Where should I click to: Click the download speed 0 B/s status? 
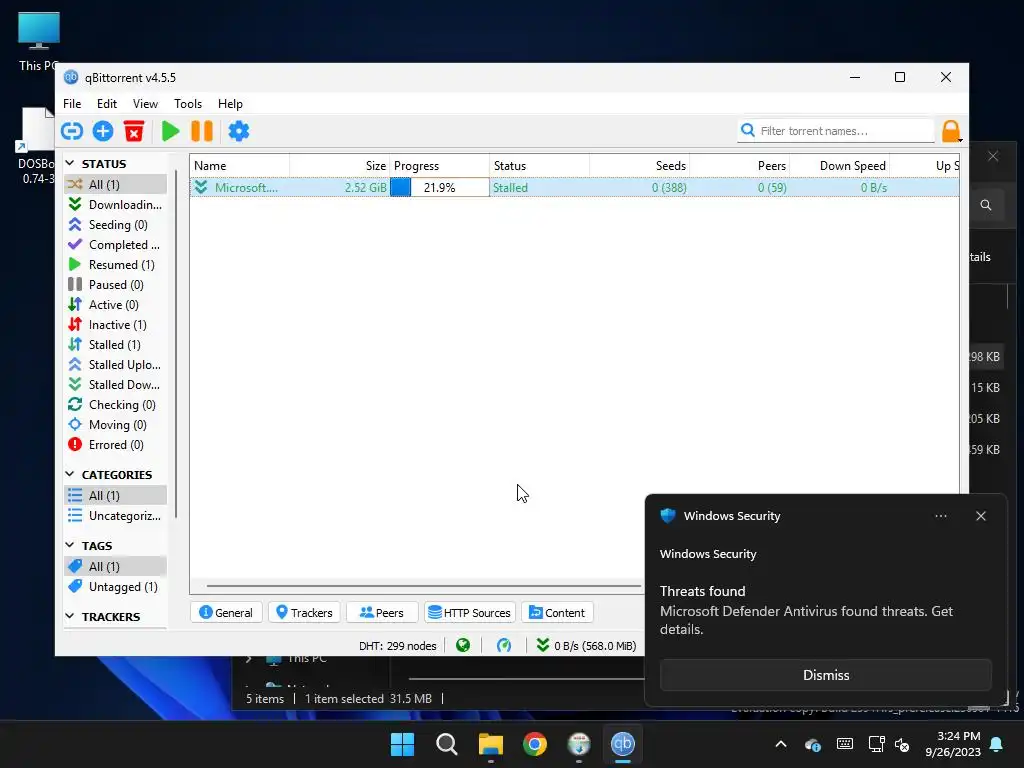pyautogui.click(x=586, y=646)
